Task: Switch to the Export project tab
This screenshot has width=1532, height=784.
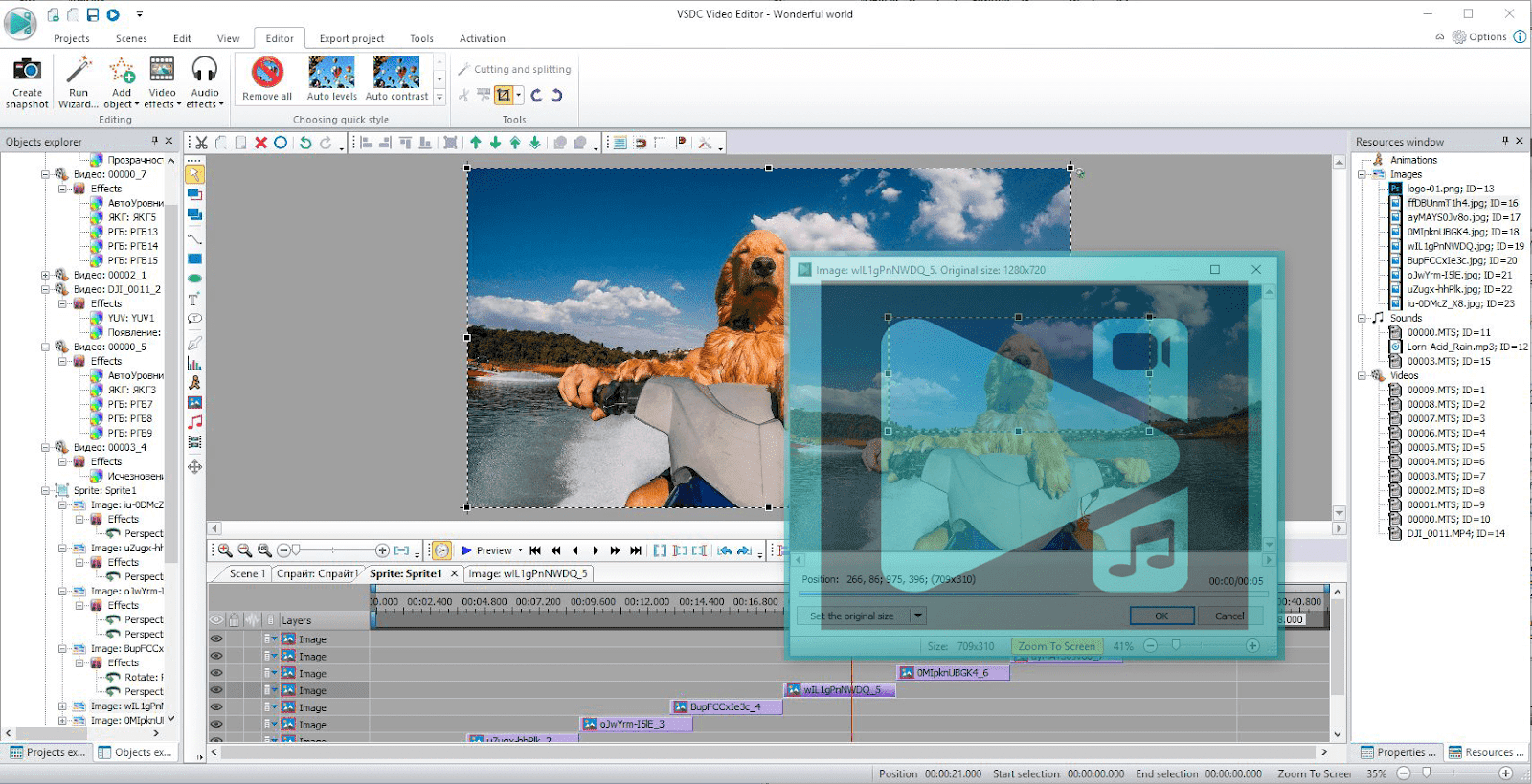Action: coord(351,38)
